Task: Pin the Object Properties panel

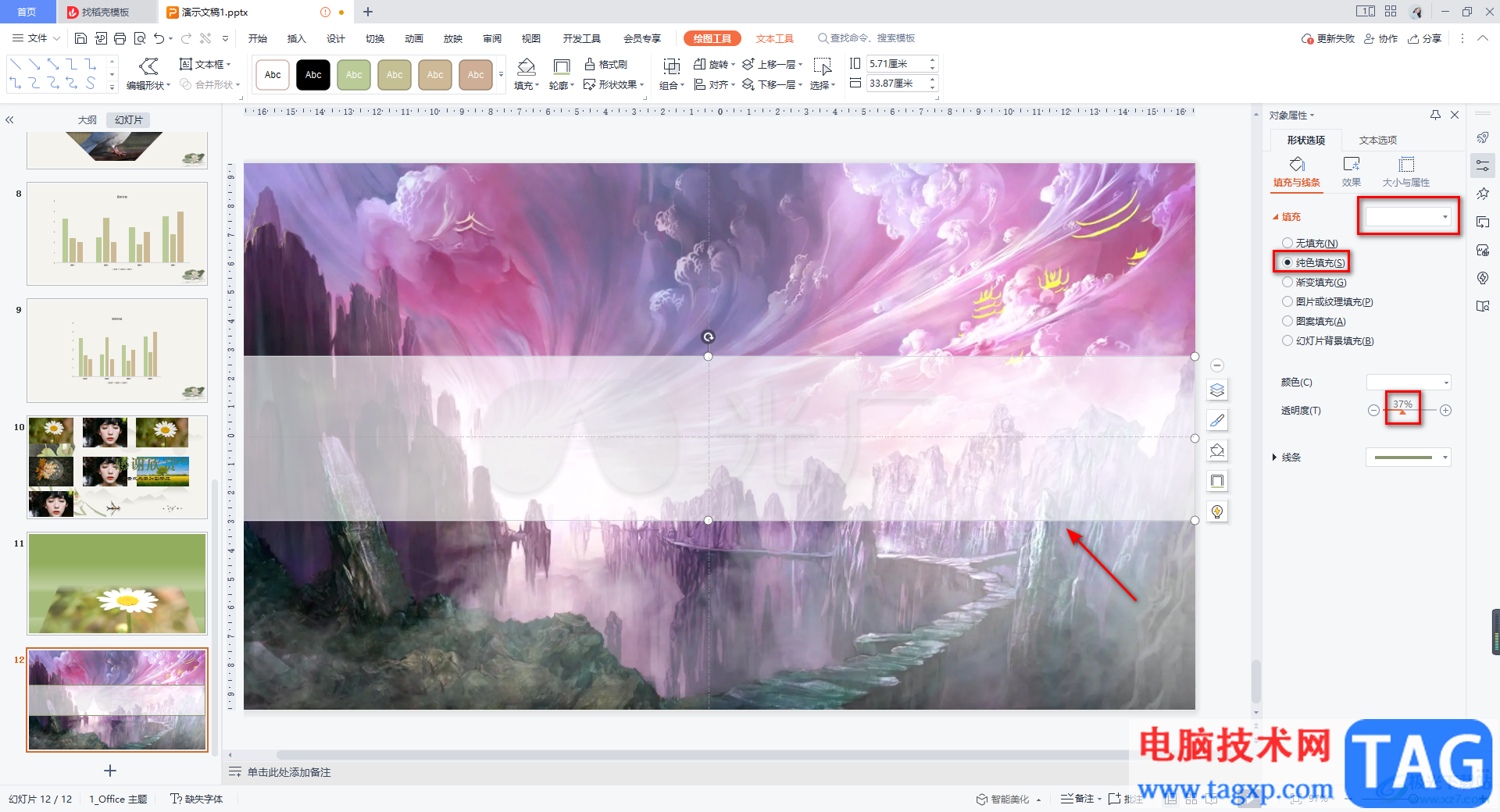Action: 1435,115
